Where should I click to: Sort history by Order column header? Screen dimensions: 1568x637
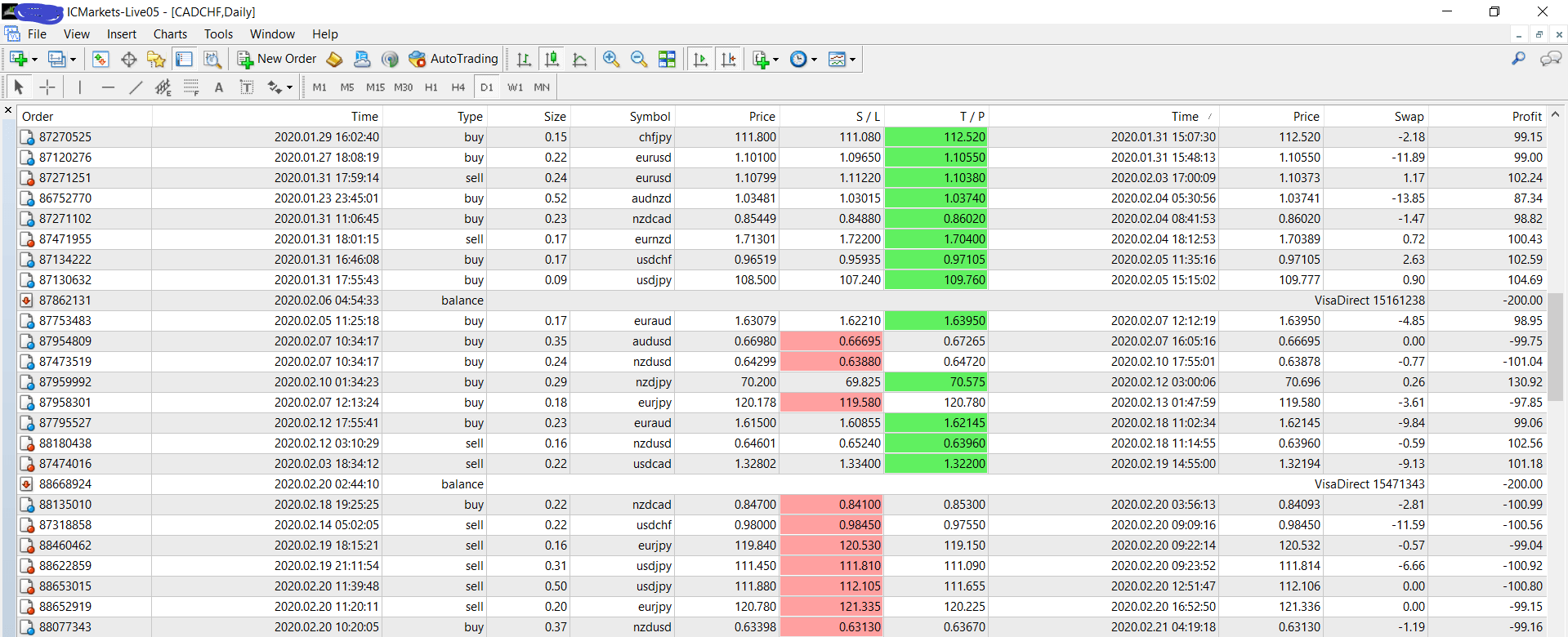point(85,117)
